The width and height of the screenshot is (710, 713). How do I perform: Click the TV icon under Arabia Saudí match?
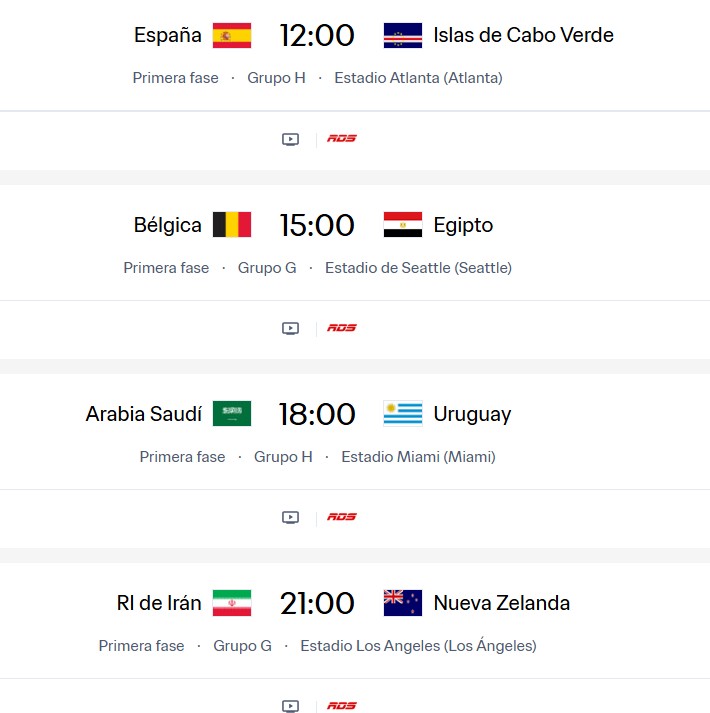click(290, 517)
